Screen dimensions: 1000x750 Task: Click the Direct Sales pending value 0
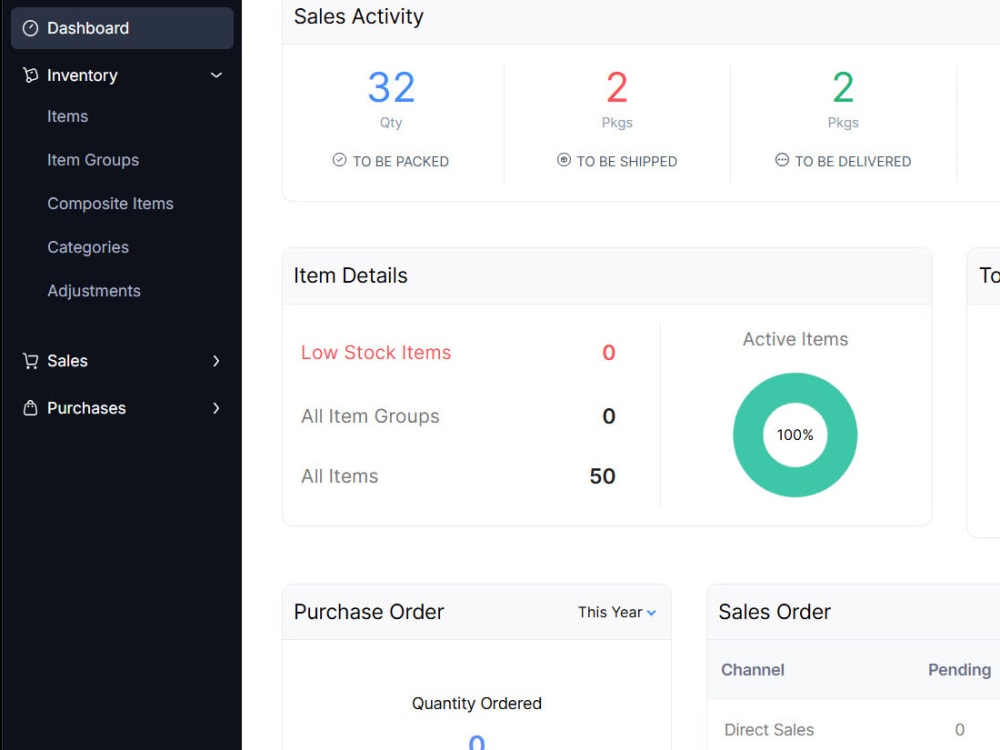click(959, 730)
